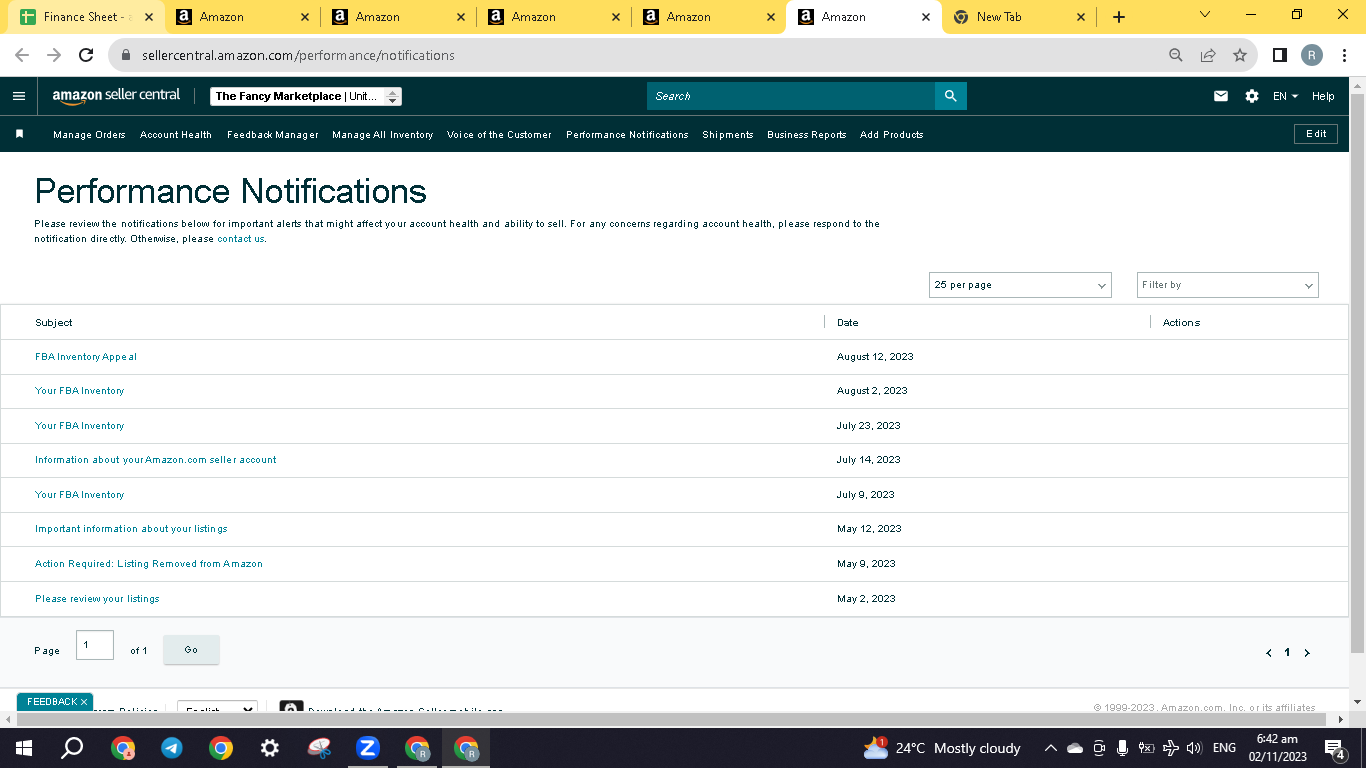Open Please review your listings notification
Image resolution: width=1366 pixels, height=768 pixels.
point(97,599)
